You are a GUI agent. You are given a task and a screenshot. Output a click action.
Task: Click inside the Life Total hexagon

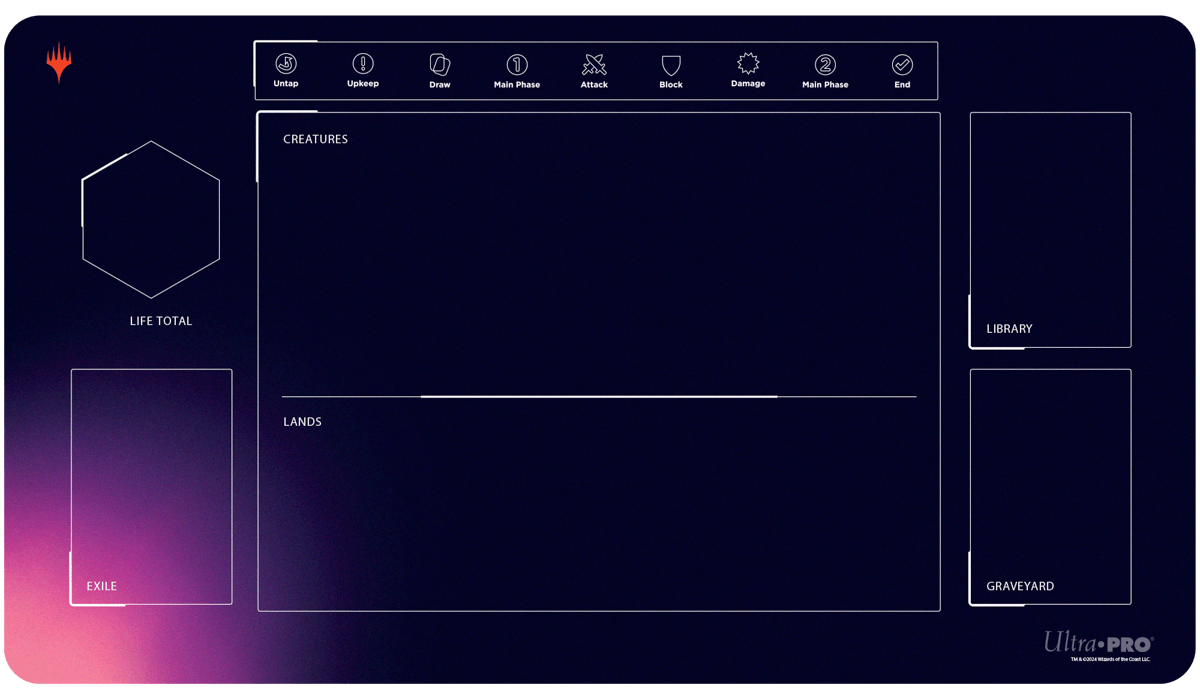(151, 220)
